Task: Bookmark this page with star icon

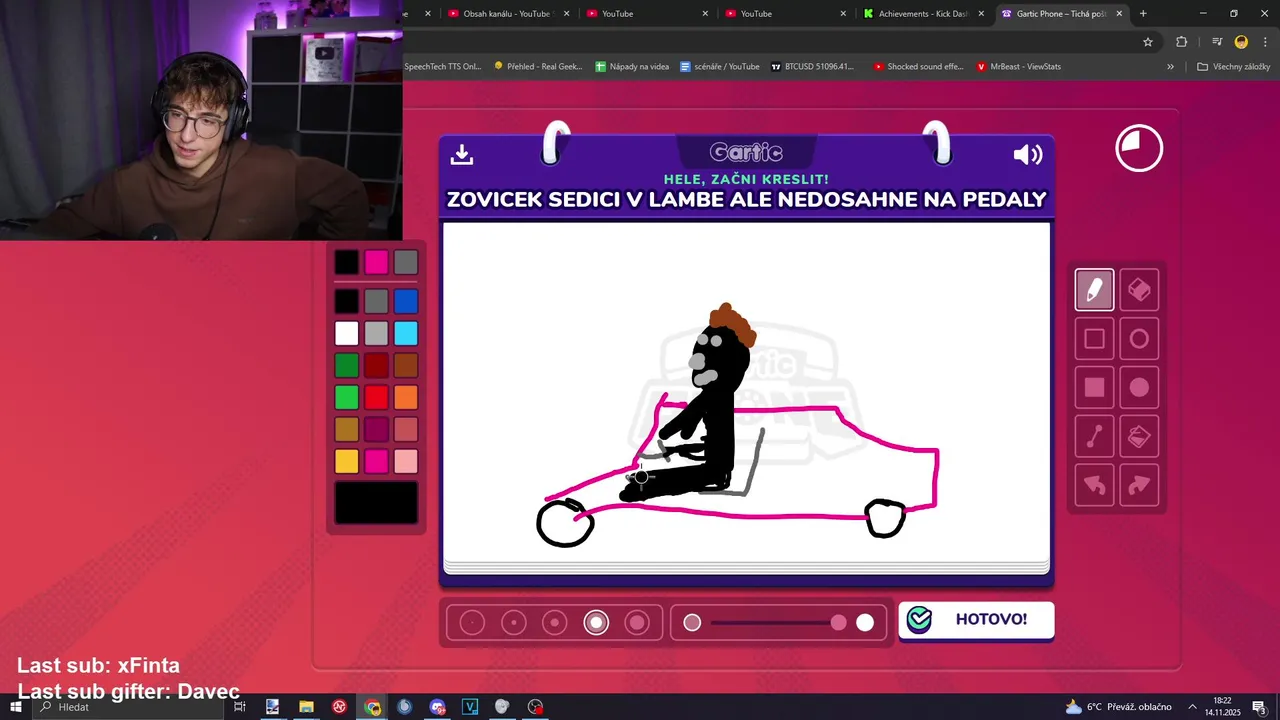Action: click(x=1148, y=42)
